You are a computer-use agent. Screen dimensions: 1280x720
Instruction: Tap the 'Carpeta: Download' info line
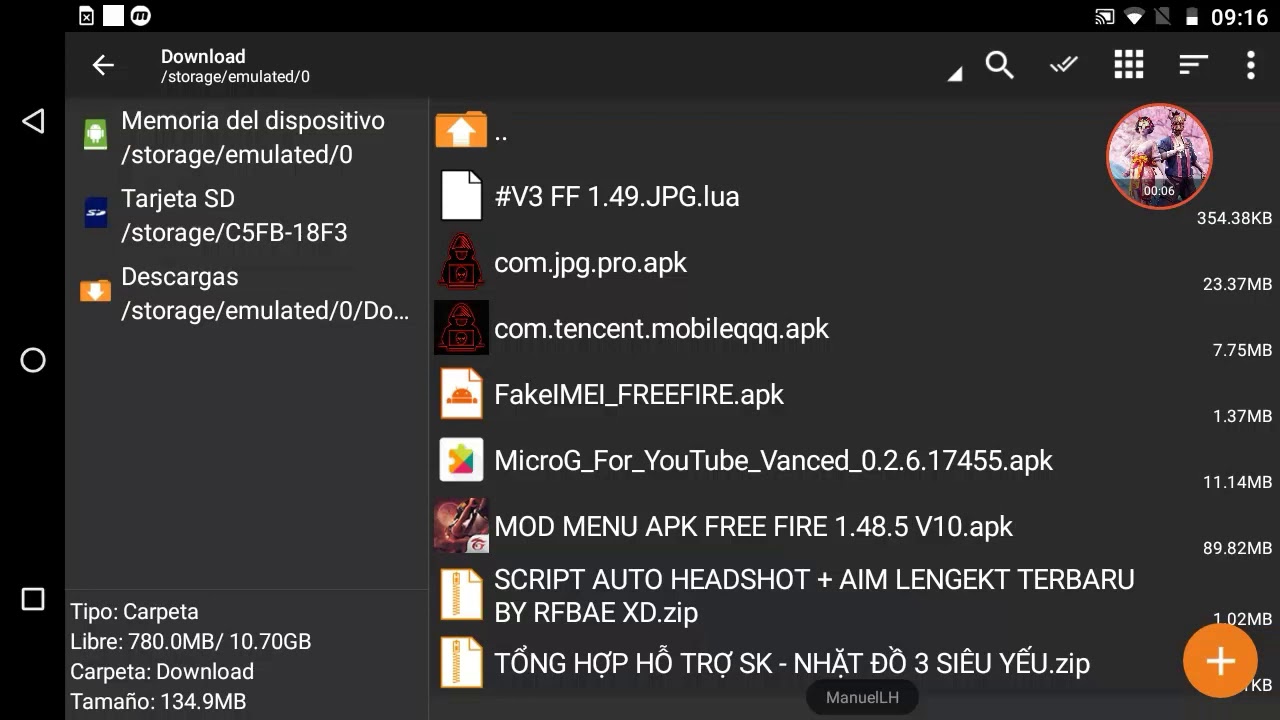pos(162,671)
